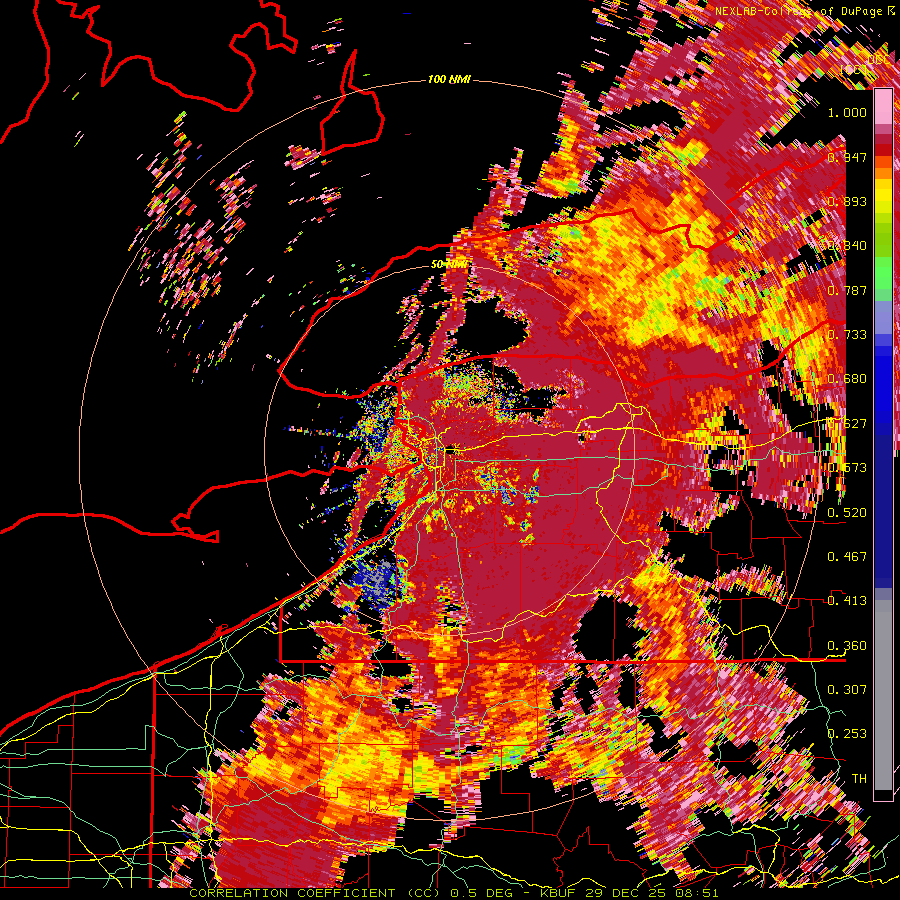
Task: Click the Correlation Coefficient caption at bottom
Action: [x=453, y=893]
